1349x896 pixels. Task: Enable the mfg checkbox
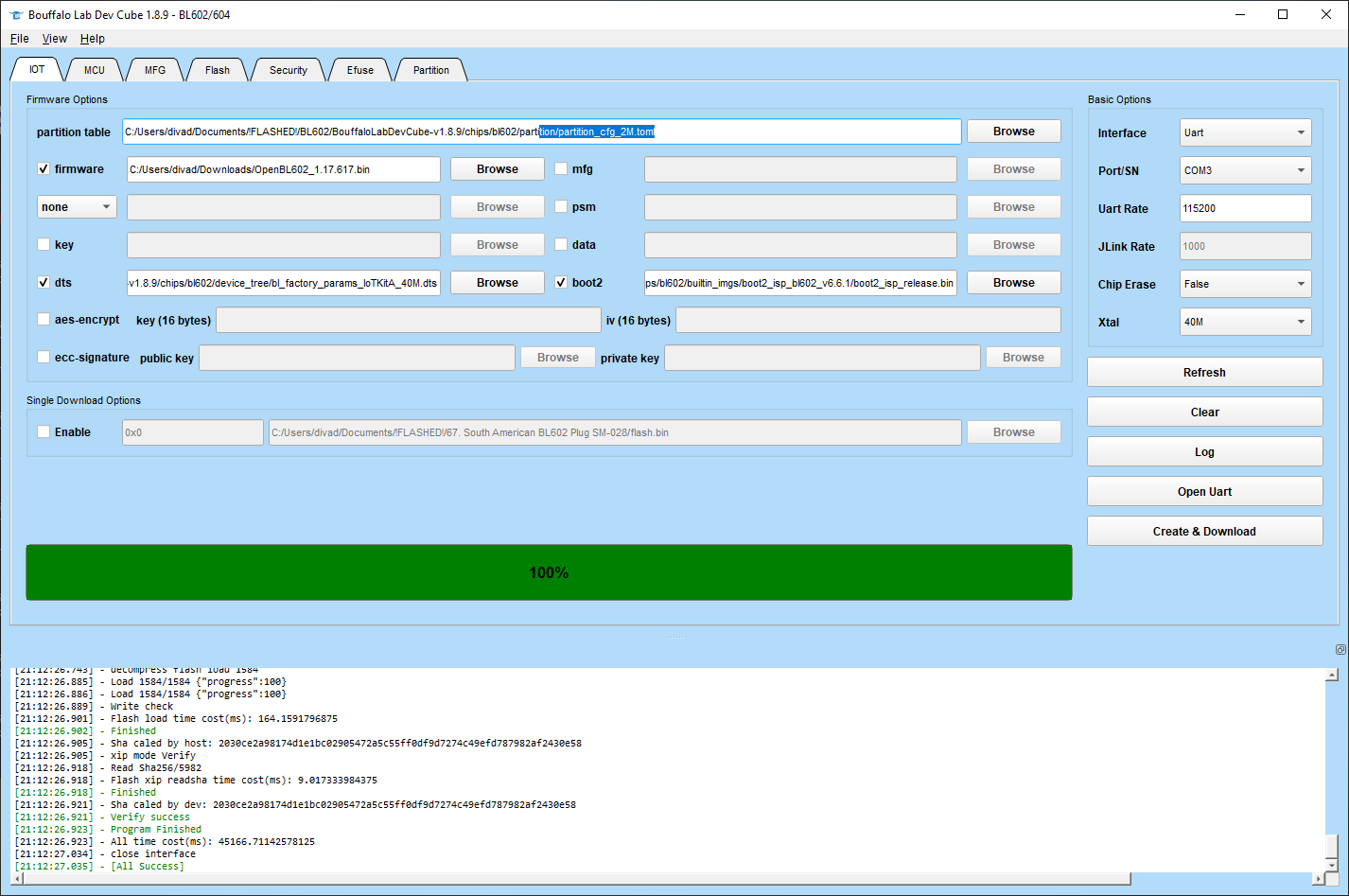[561, 169]
